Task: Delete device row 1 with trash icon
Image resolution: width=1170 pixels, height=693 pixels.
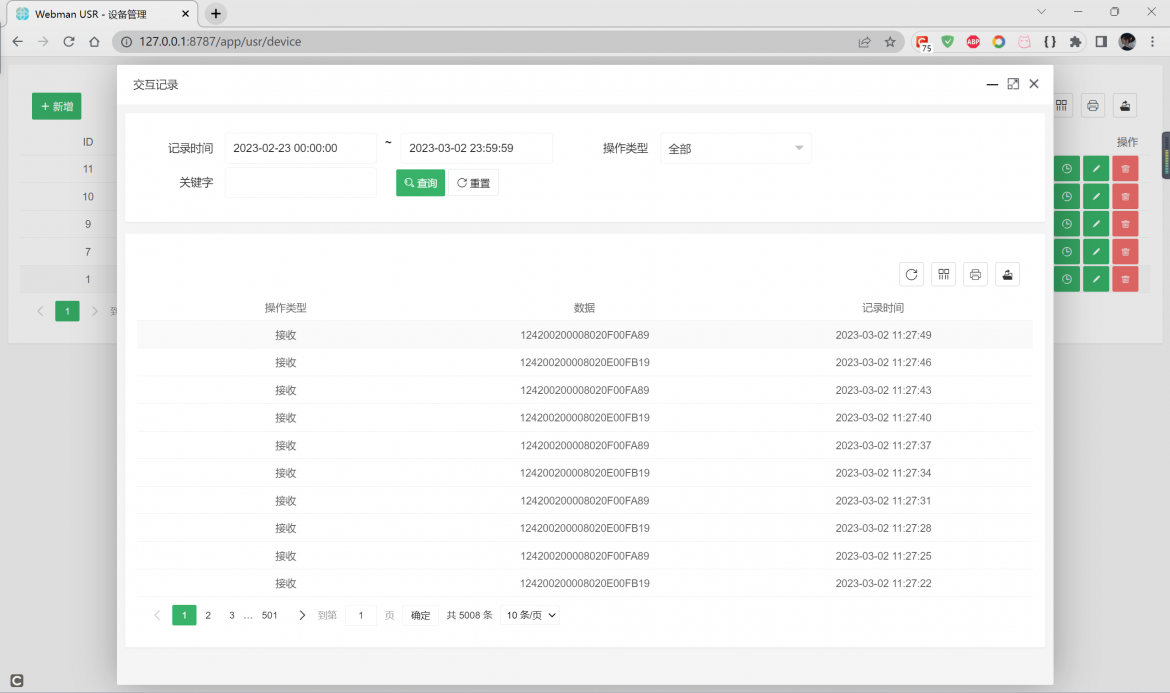Action: pyautogui.click(x=1125, y=279)
